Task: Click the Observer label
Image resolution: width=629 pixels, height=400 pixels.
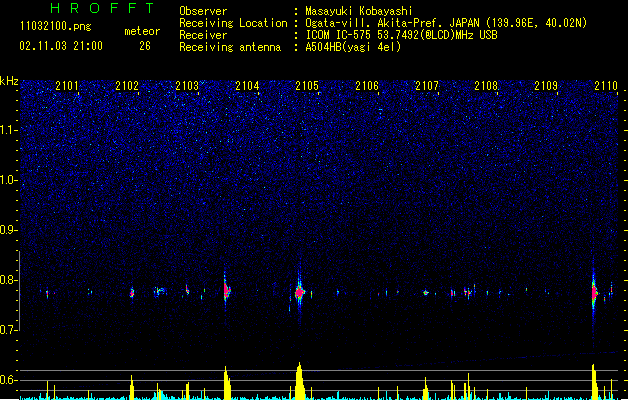Action: click(203, 11)
